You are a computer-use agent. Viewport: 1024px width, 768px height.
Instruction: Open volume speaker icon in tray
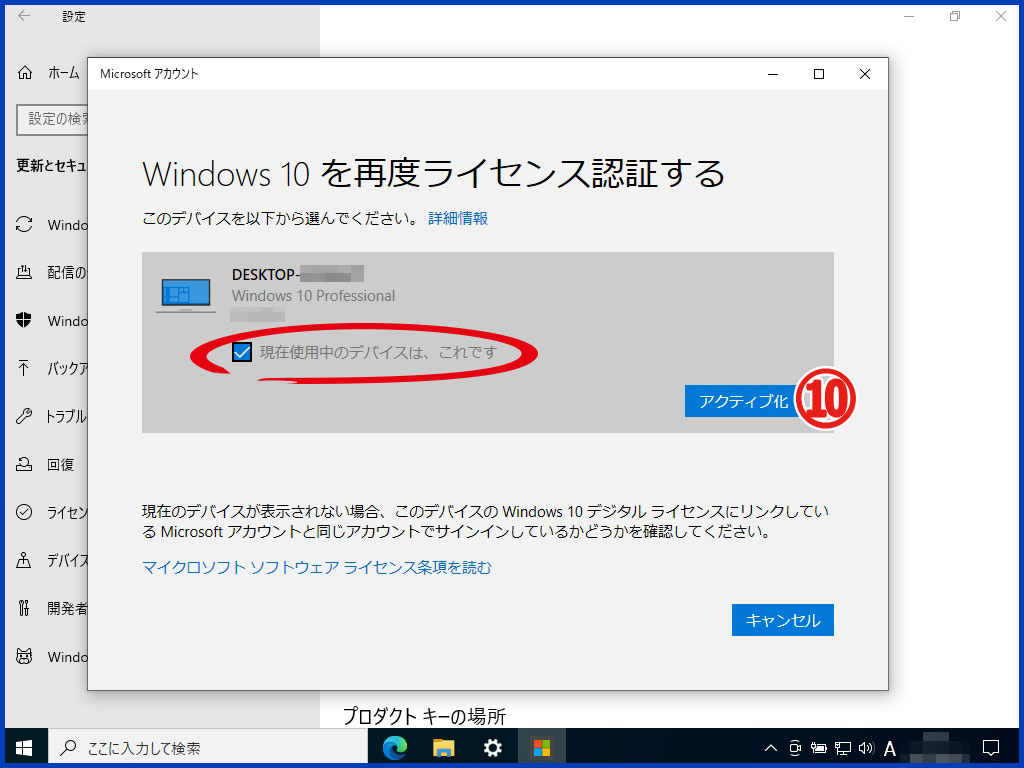point(867,748)
